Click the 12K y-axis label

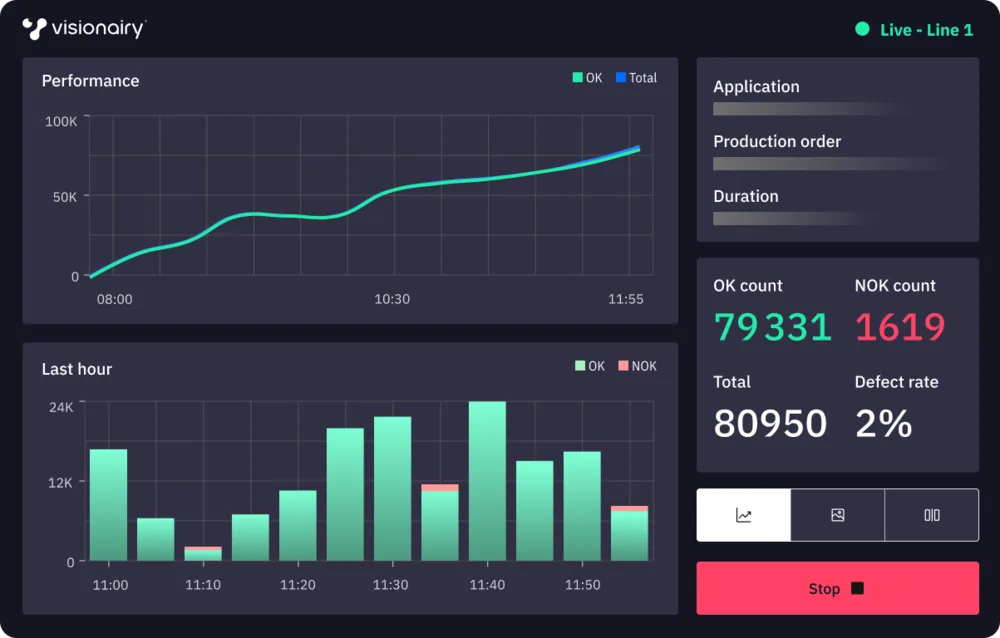[60, 483]
